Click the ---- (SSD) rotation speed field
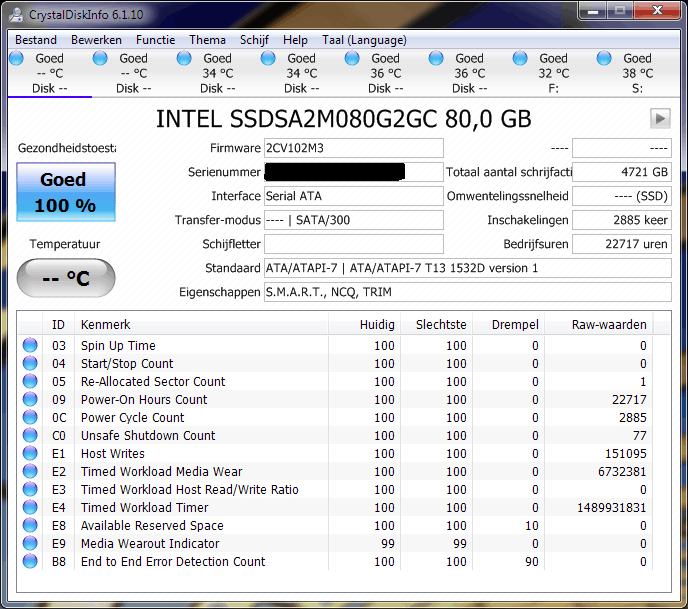 pos(622,196)
